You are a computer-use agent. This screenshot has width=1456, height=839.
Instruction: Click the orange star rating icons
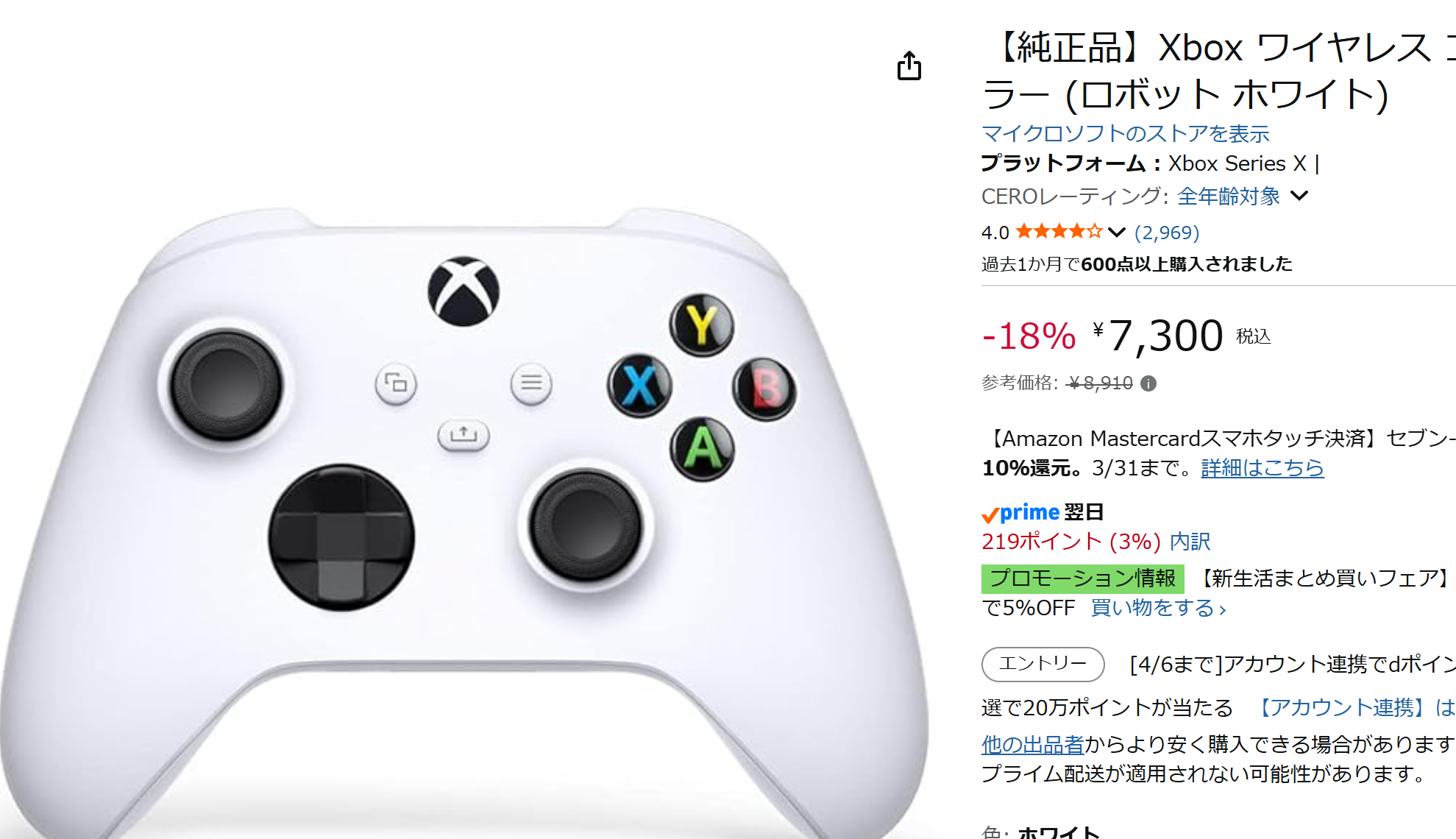click(1059, 232)
